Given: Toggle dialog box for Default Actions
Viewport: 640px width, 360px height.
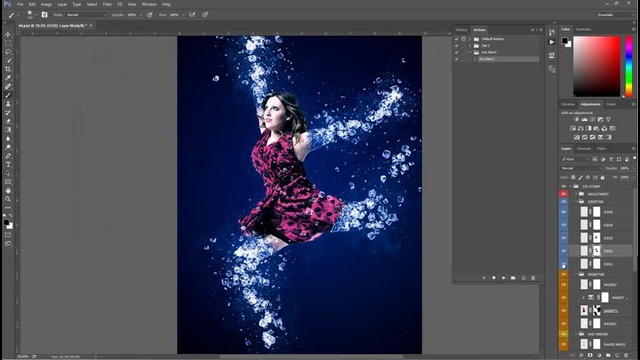Looking at the screenshot, I should click(463, 39).
